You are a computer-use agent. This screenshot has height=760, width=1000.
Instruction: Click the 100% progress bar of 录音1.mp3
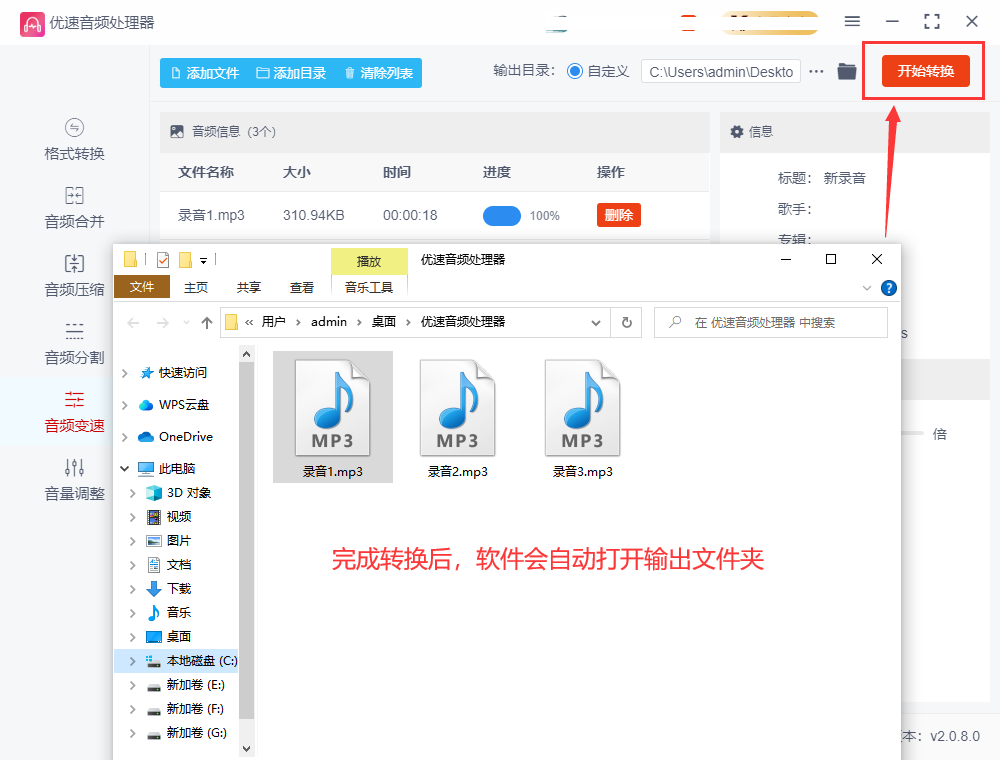pos(502,216)
